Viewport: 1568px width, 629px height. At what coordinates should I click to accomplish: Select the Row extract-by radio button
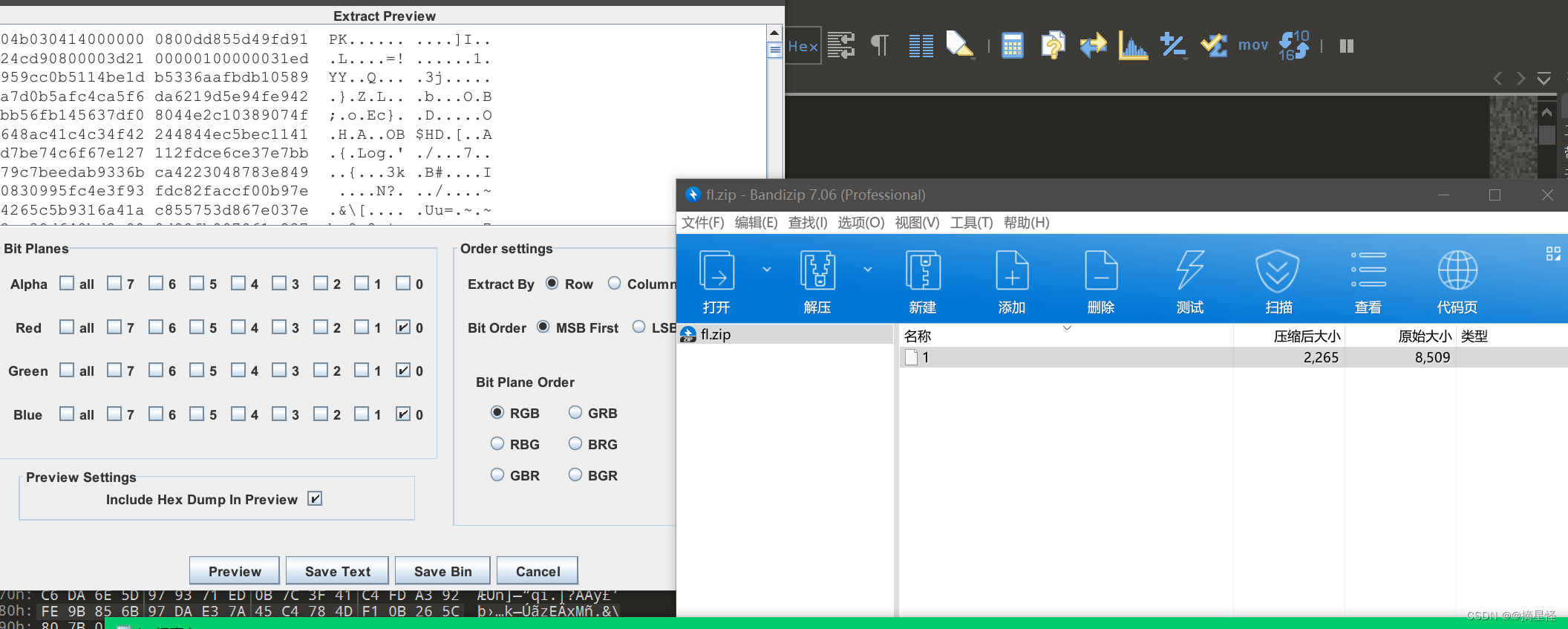[552, 283]
